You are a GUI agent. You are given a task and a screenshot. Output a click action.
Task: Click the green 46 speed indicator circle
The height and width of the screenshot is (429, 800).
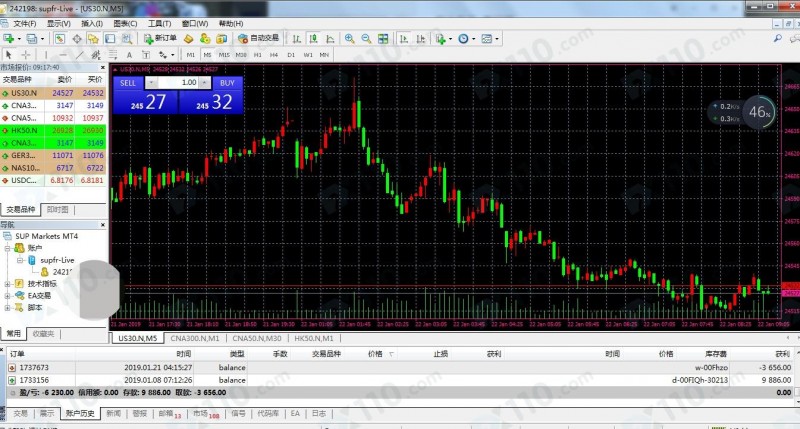click(760, 112)
